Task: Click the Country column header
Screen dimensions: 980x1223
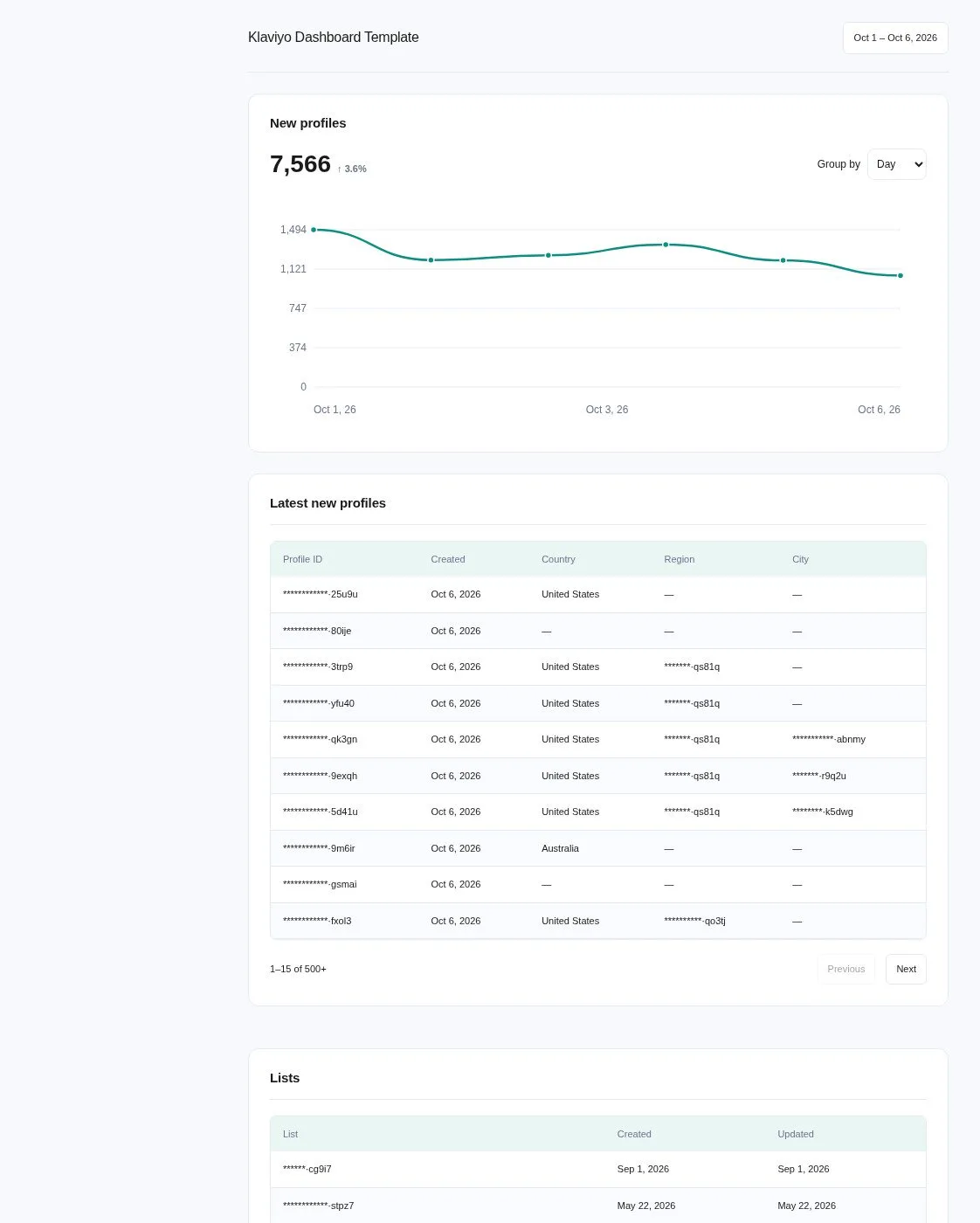Action: pyautogui.click(x=558, y=559)
